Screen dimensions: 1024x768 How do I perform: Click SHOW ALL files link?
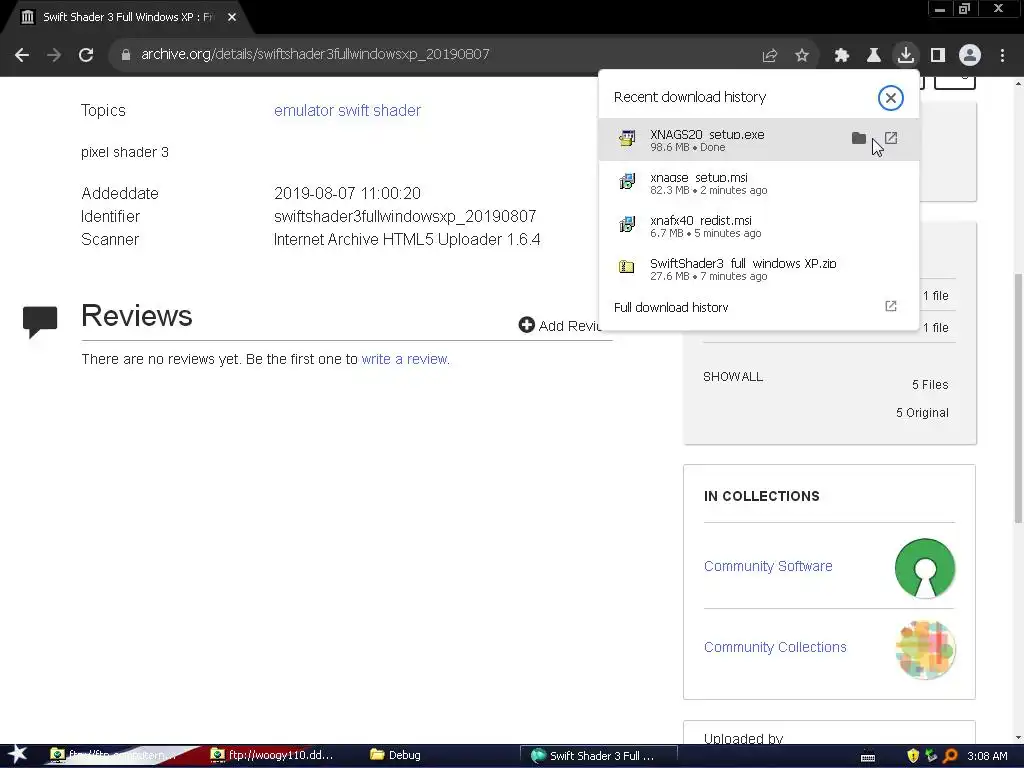(733, 377)
